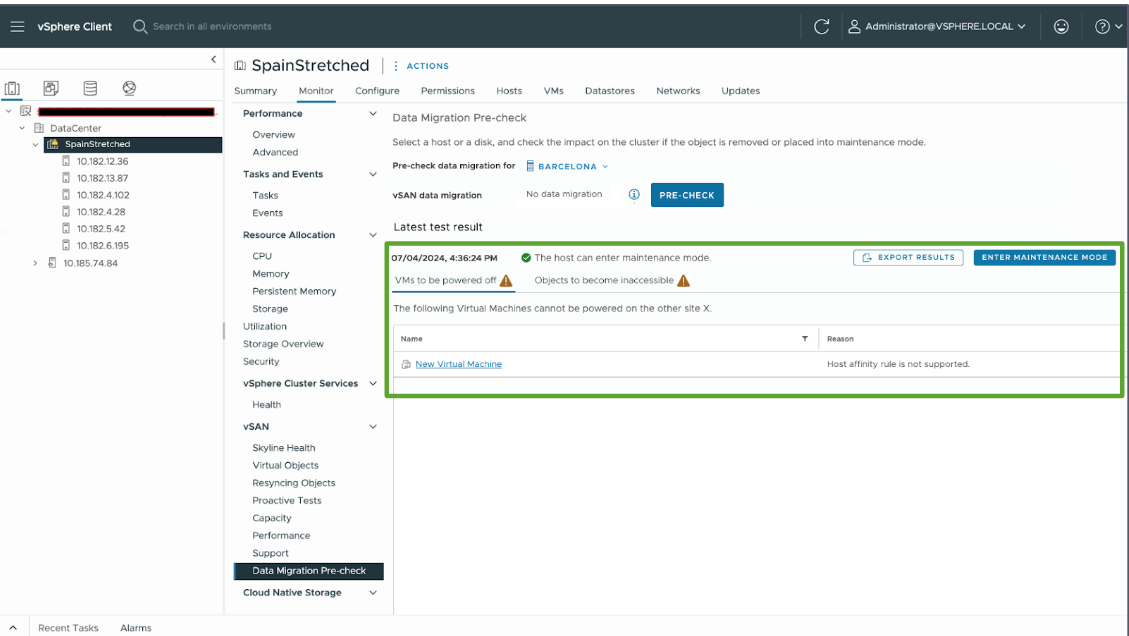This screenshot has width=1129, height=636.
Task: Select Storage inventory icon
Action: coord(90,88)
